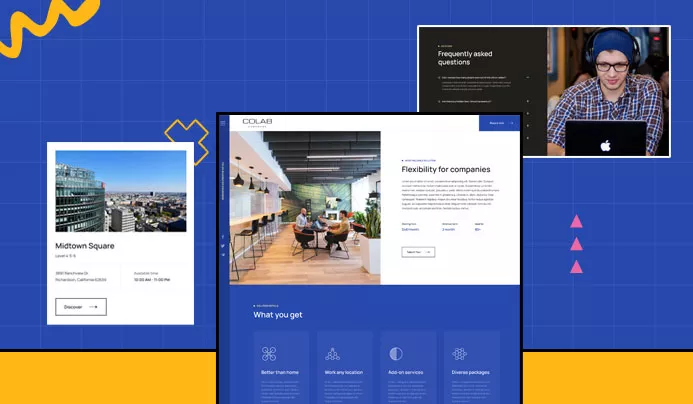Click the Midtown Square building photo
Image resolution: width=693 pixels, height=404 pixels.
point(121,191)
